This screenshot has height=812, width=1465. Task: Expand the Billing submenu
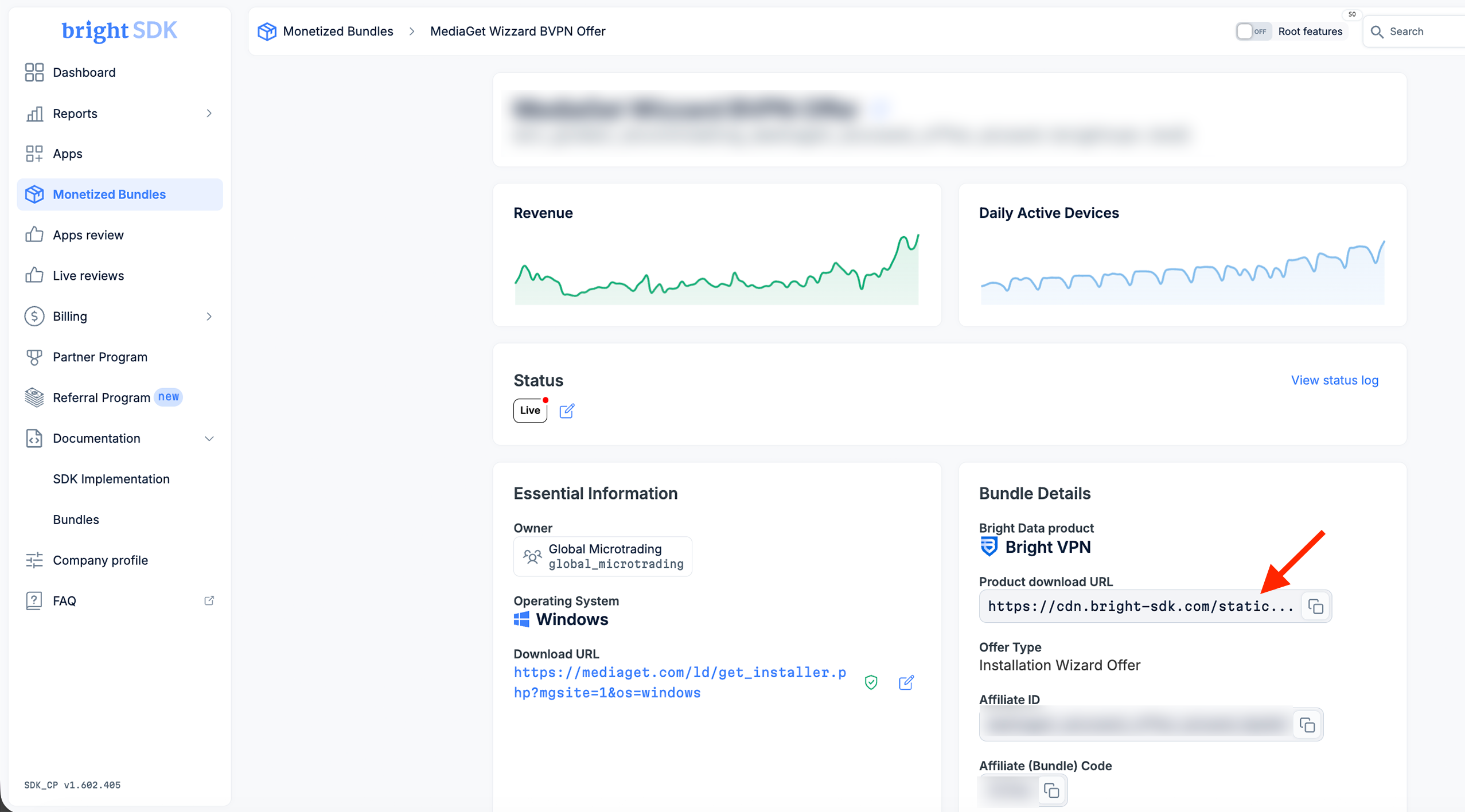(209, 317)
